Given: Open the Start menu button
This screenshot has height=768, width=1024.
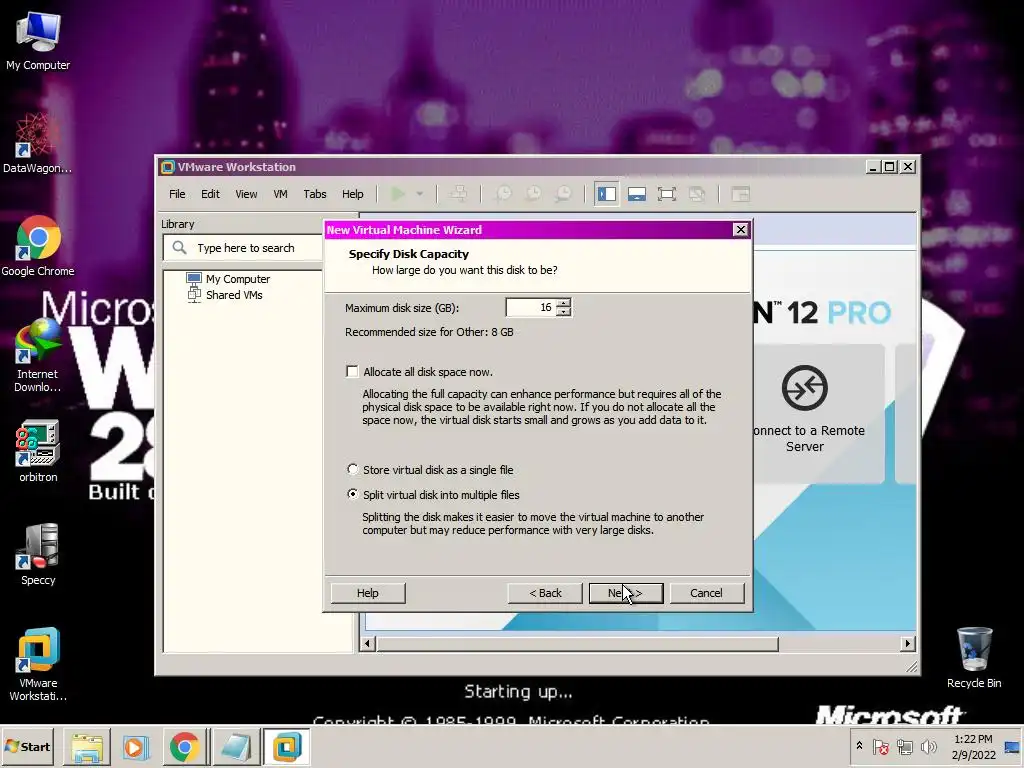Looking at the screenshot, I should 27,746.
